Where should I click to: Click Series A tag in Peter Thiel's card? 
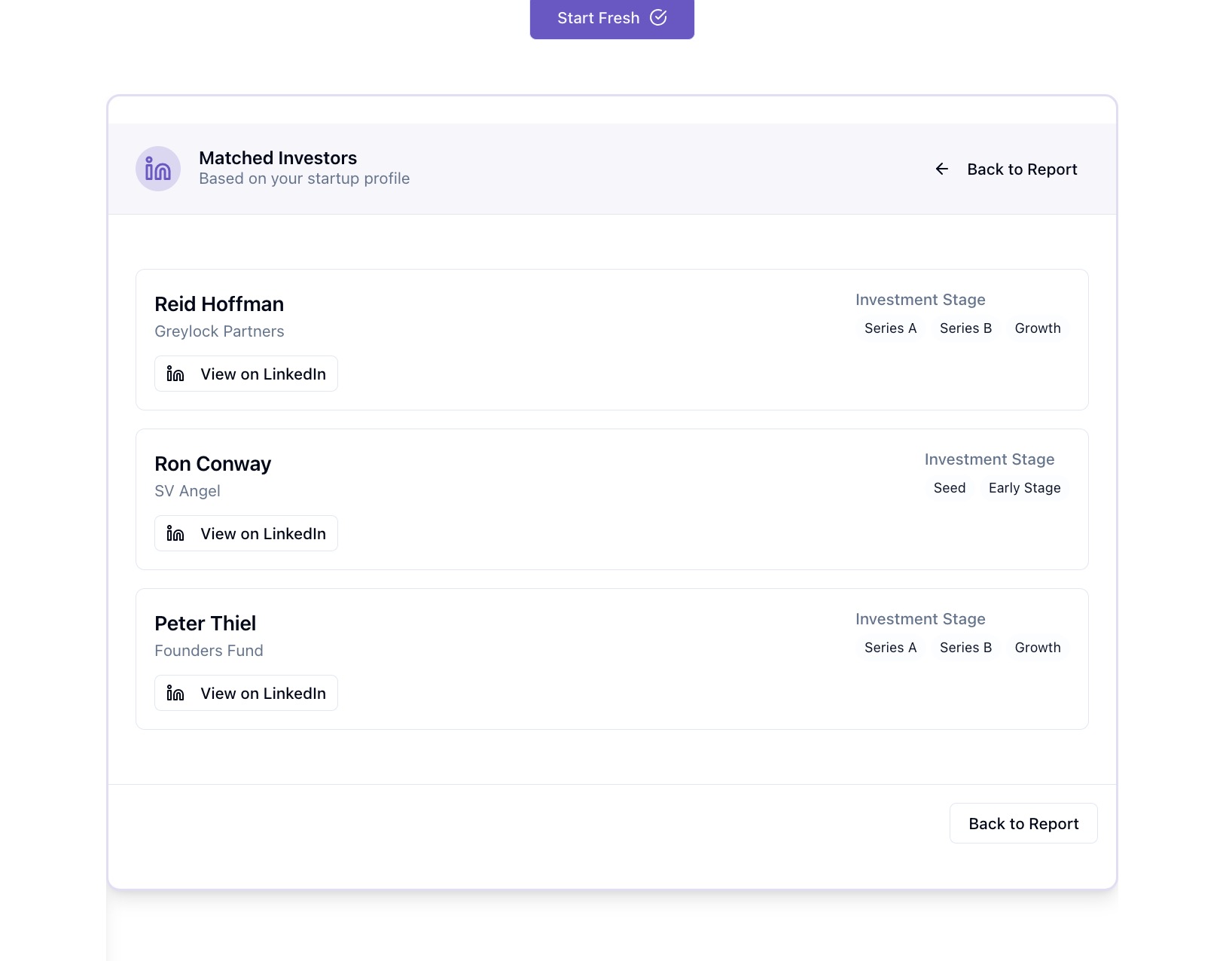pos(890,648)
